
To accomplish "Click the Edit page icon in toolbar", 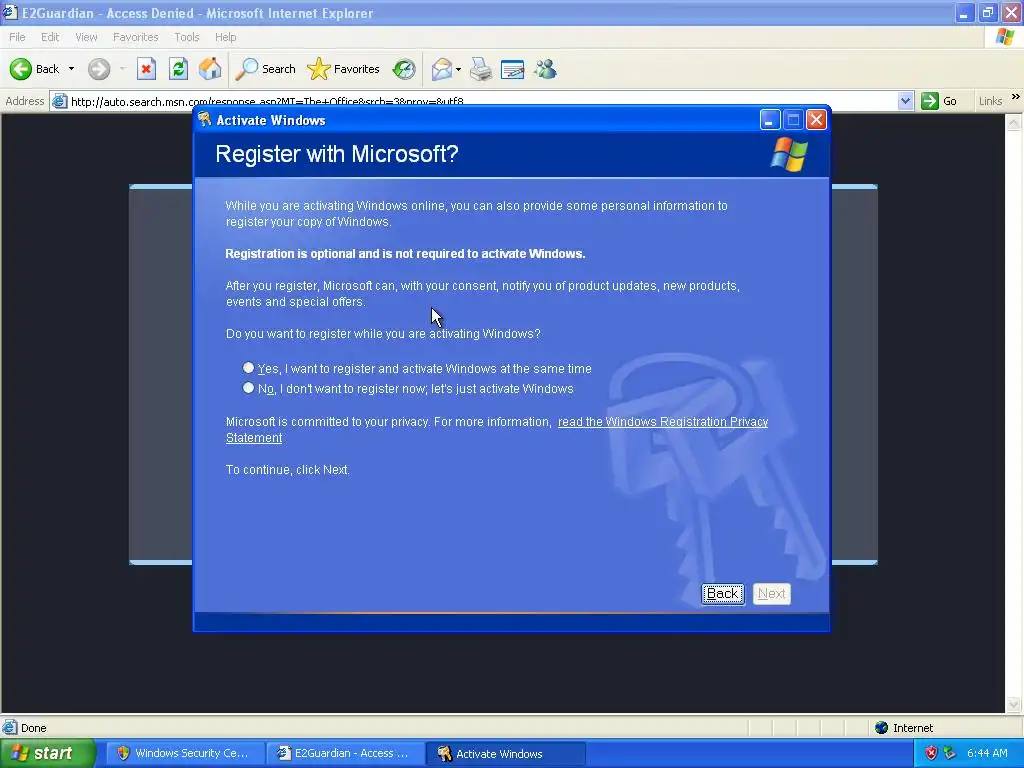I will point(513,69).
